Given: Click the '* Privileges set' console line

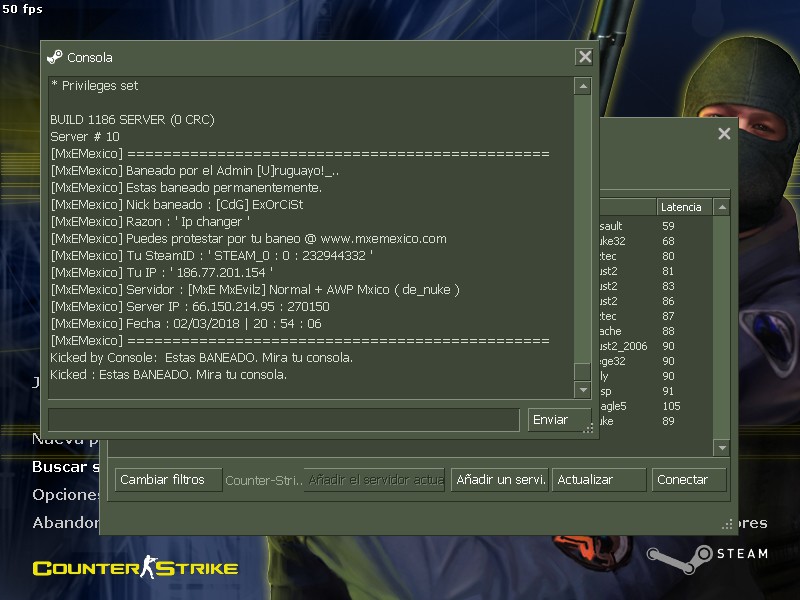Looking at the screenshot, I should point(95,86).
